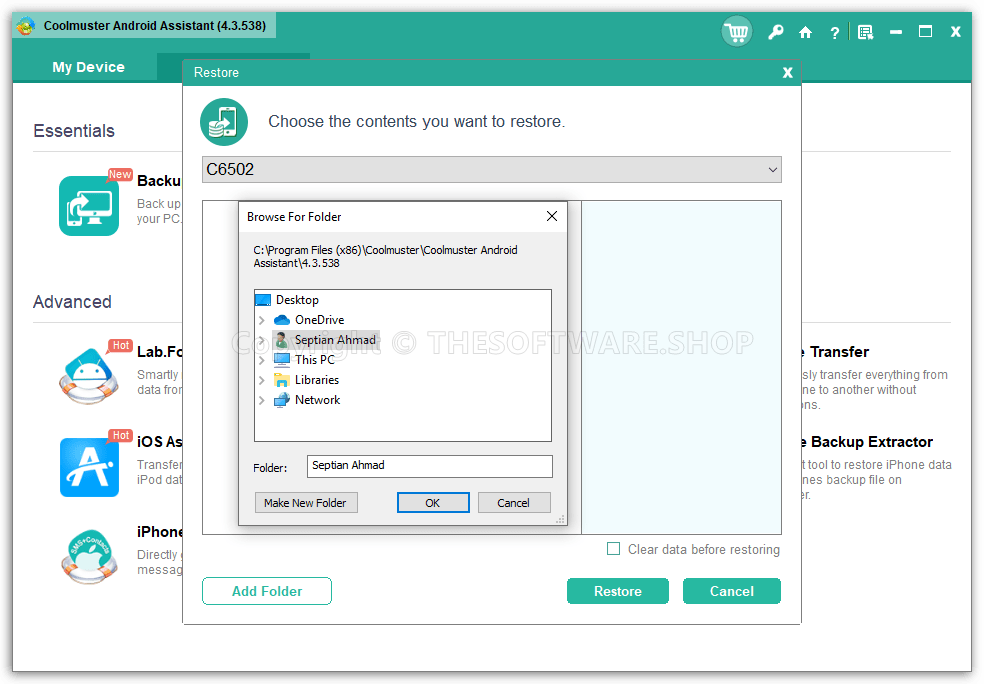Close the Browse For Folder dialog
984x684 pixels.
552,216
